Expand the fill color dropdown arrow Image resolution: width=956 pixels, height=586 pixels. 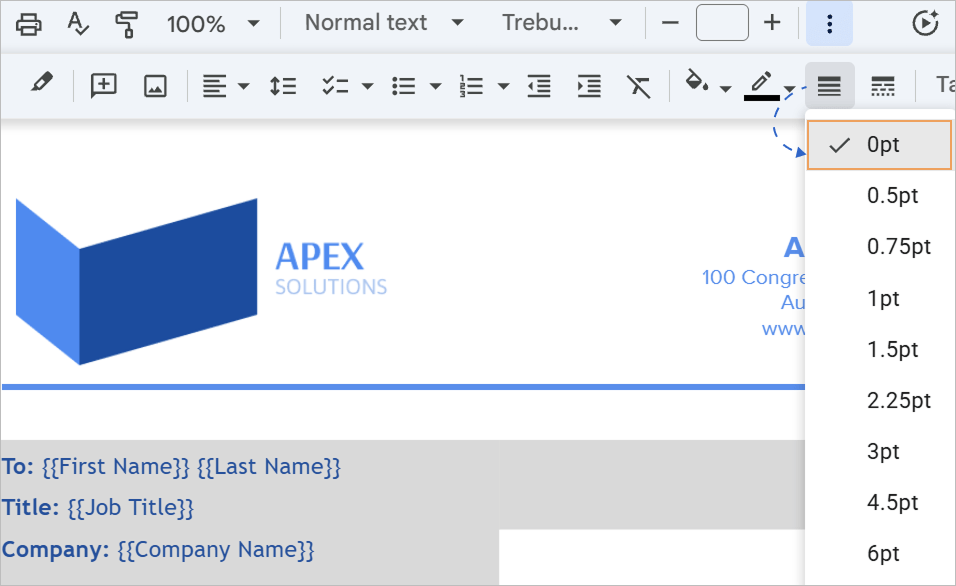(x=725, y=89)
